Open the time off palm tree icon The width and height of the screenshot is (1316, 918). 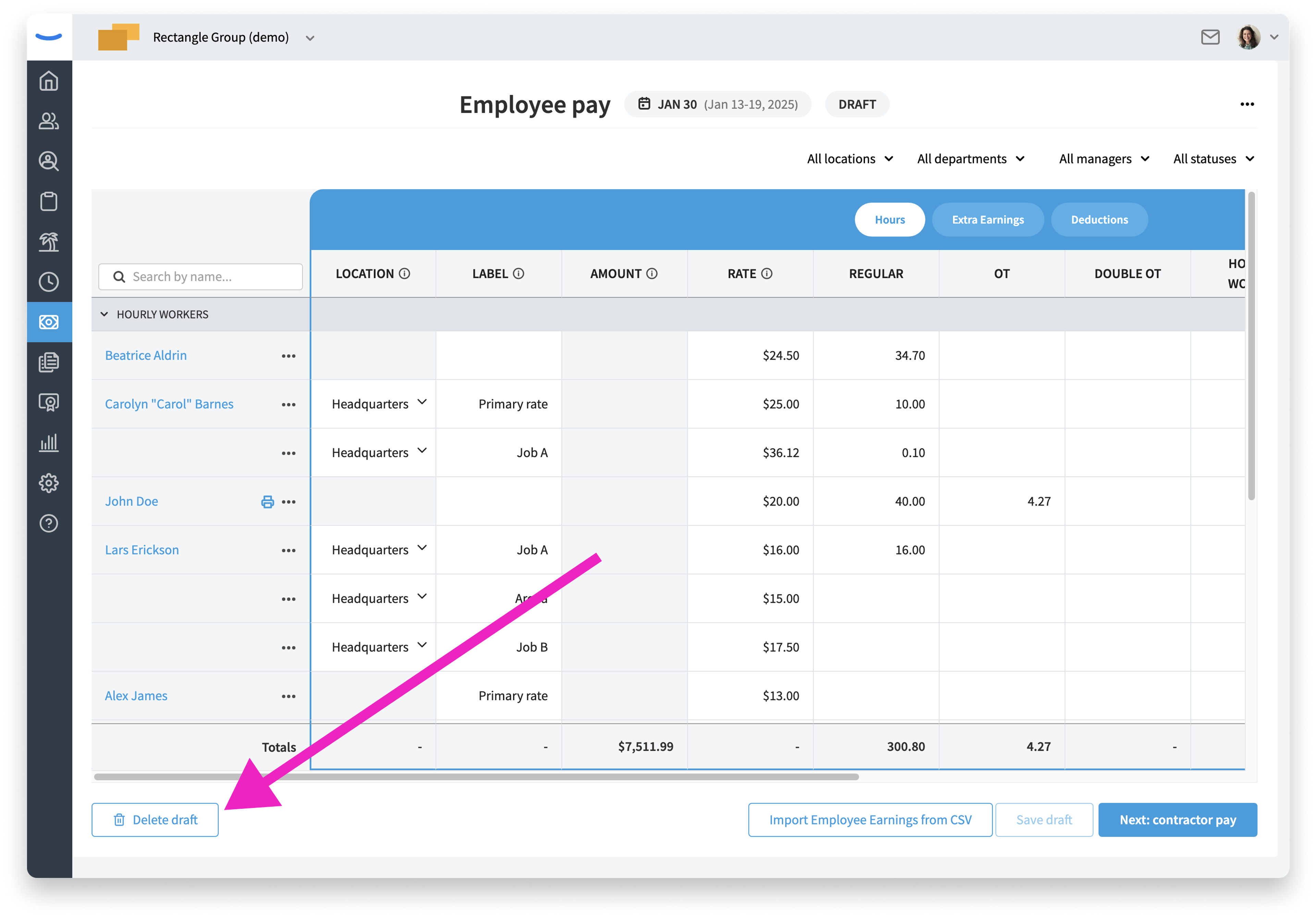point(49,242)
